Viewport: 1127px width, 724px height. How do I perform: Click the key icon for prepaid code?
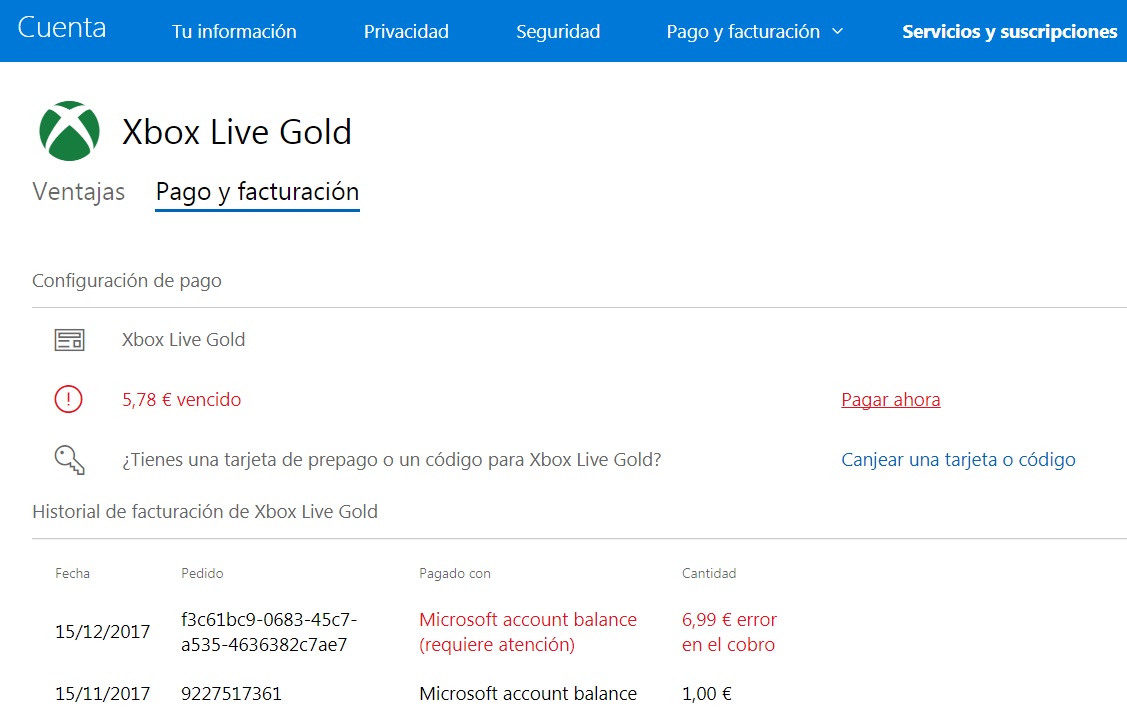tap(70, 459)
